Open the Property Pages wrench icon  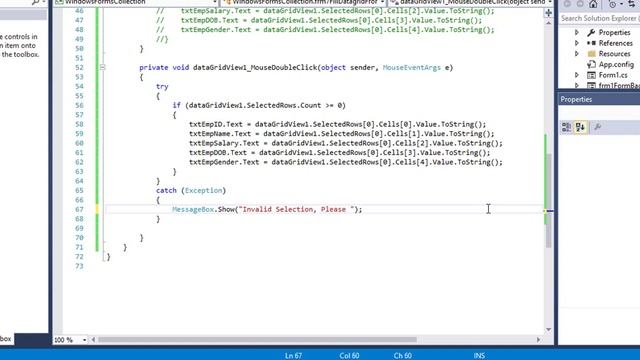(x=598, y=127)
